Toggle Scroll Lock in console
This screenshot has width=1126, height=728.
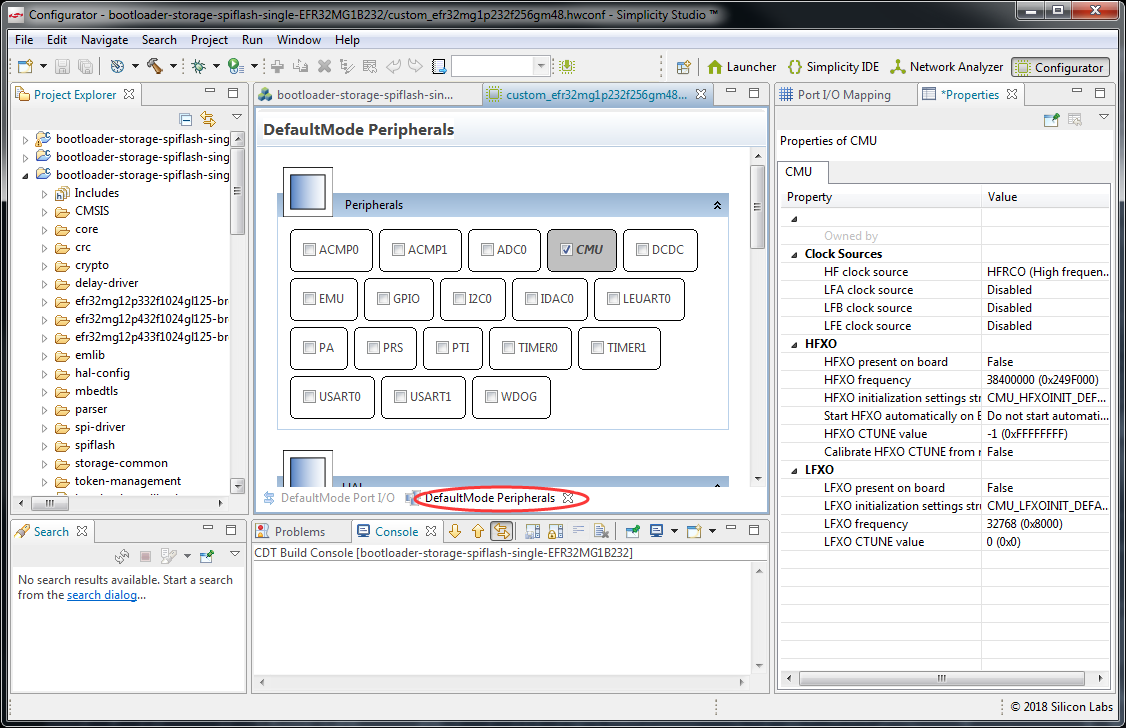click(x=556, y=531)
